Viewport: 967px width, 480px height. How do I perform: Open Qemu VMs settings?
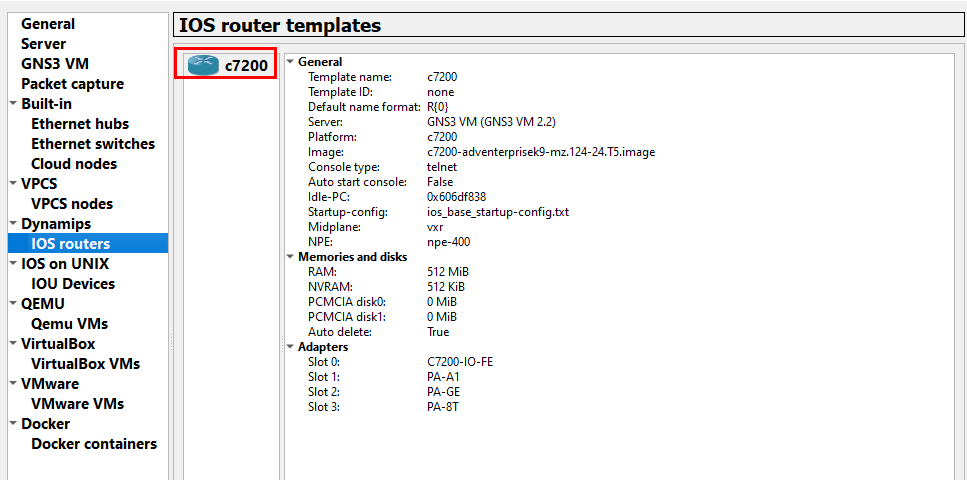click(69, 323)
